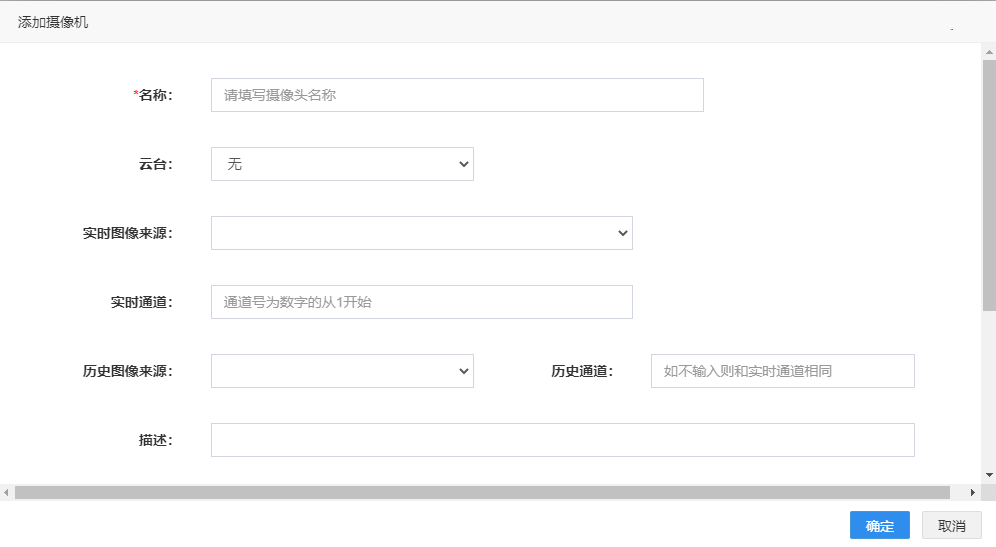Click the 实时通道 label
Viewport: 996px width, 547px height.
pos(142,302)
